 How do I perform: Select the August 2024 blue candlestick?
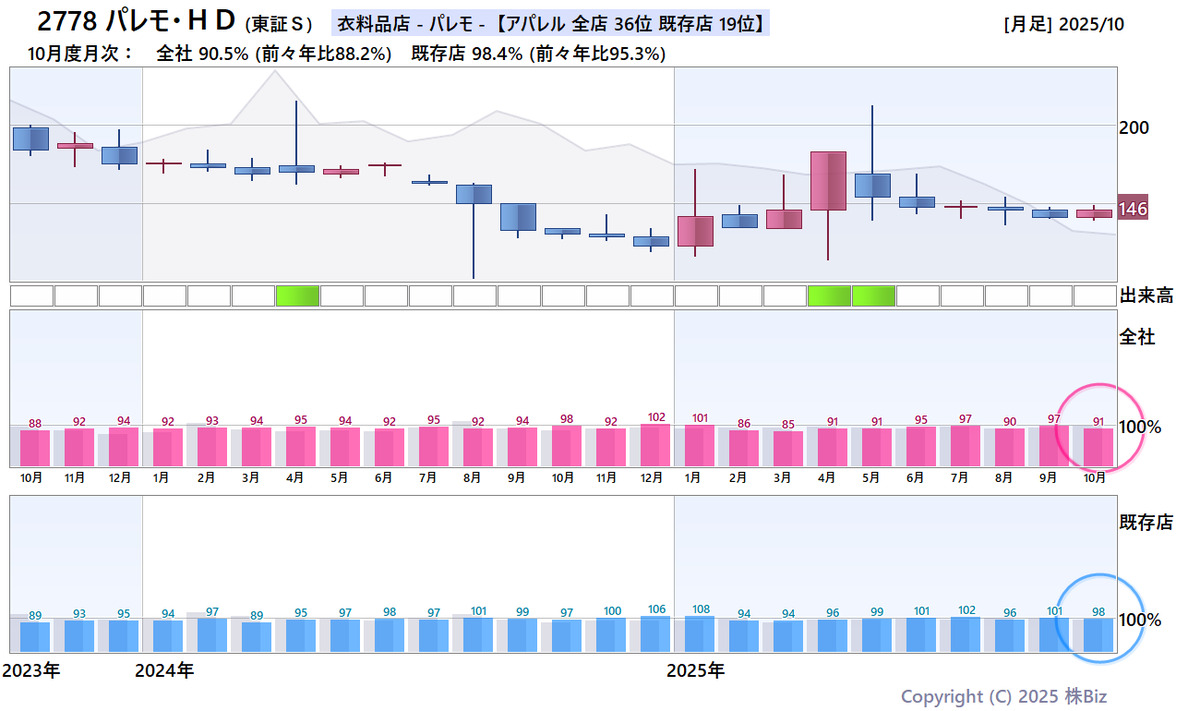[x=473, y=194]
